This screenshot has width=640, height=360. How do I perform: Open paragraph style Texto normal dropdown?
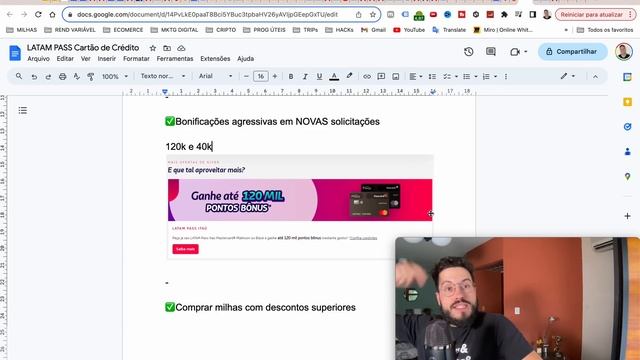(163, 76)
